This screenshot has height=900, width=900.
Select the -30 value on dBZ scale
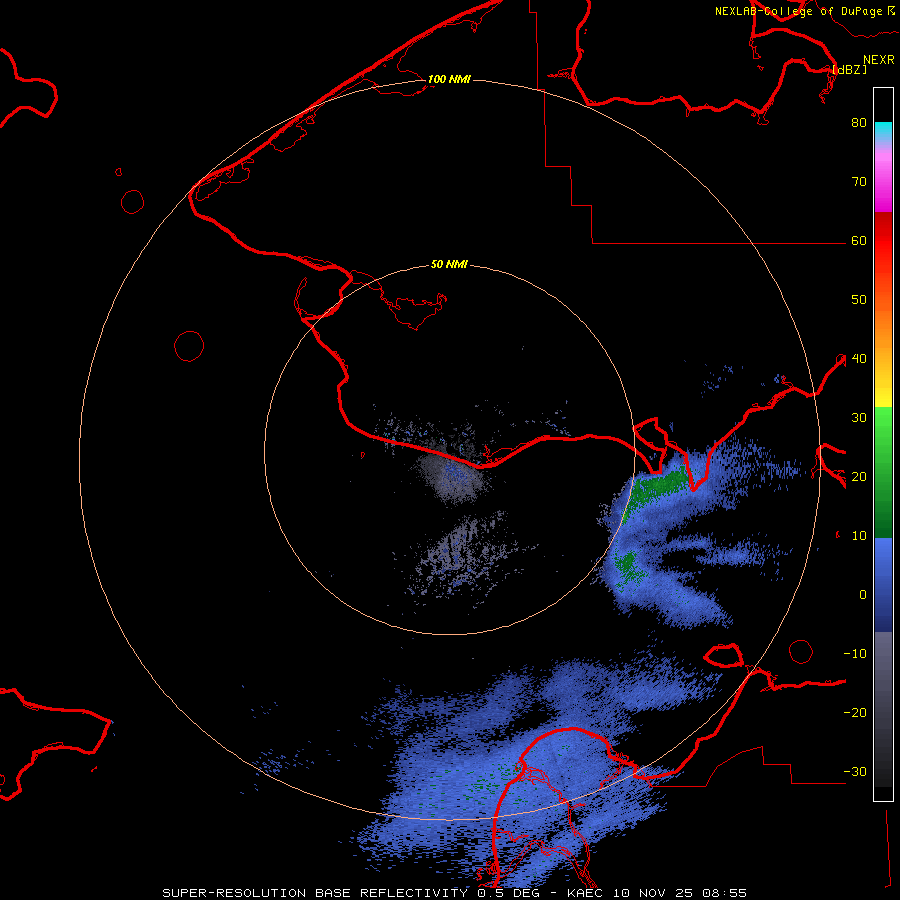click(855, 771)
